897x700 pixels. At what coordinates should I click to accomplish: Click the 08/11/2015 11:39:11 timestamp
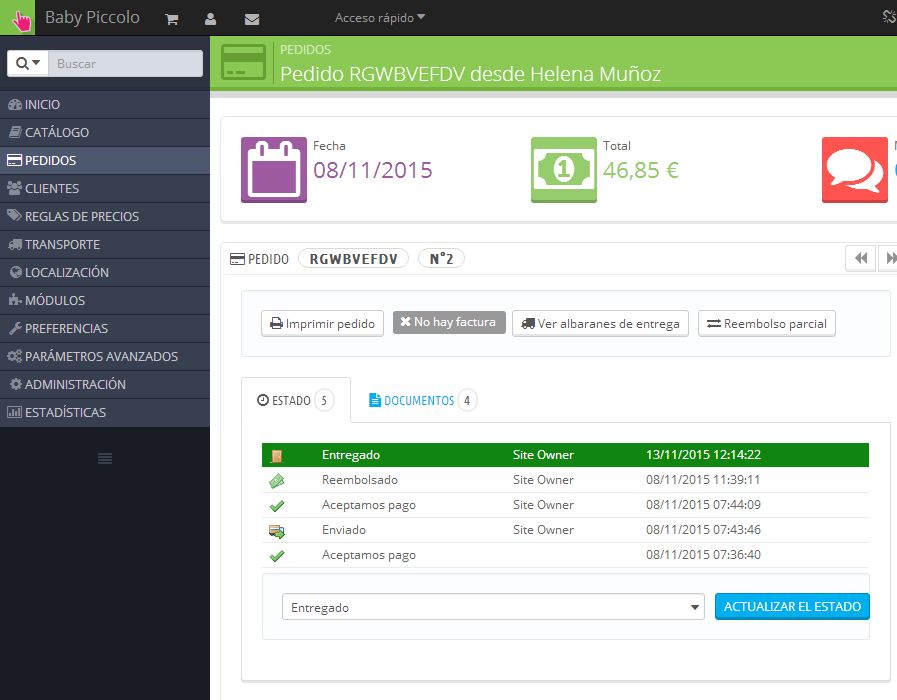[x=703, y=480]
